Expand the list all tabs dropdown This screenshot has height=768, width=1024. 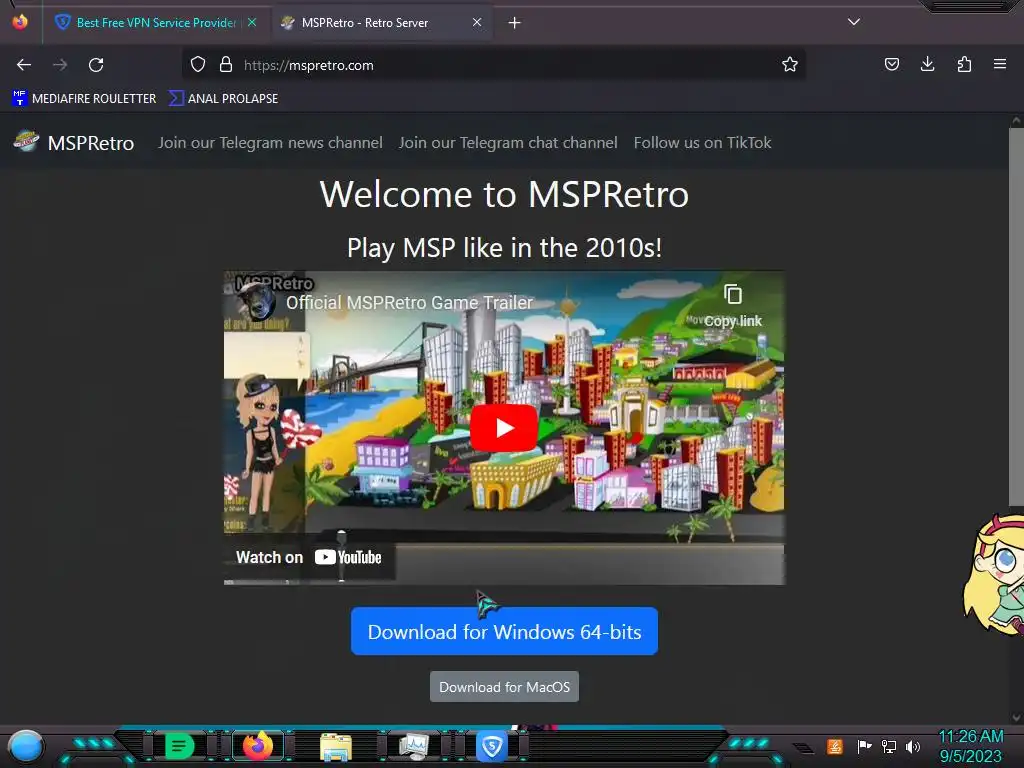pyautogui.click(x=854, y=22)
